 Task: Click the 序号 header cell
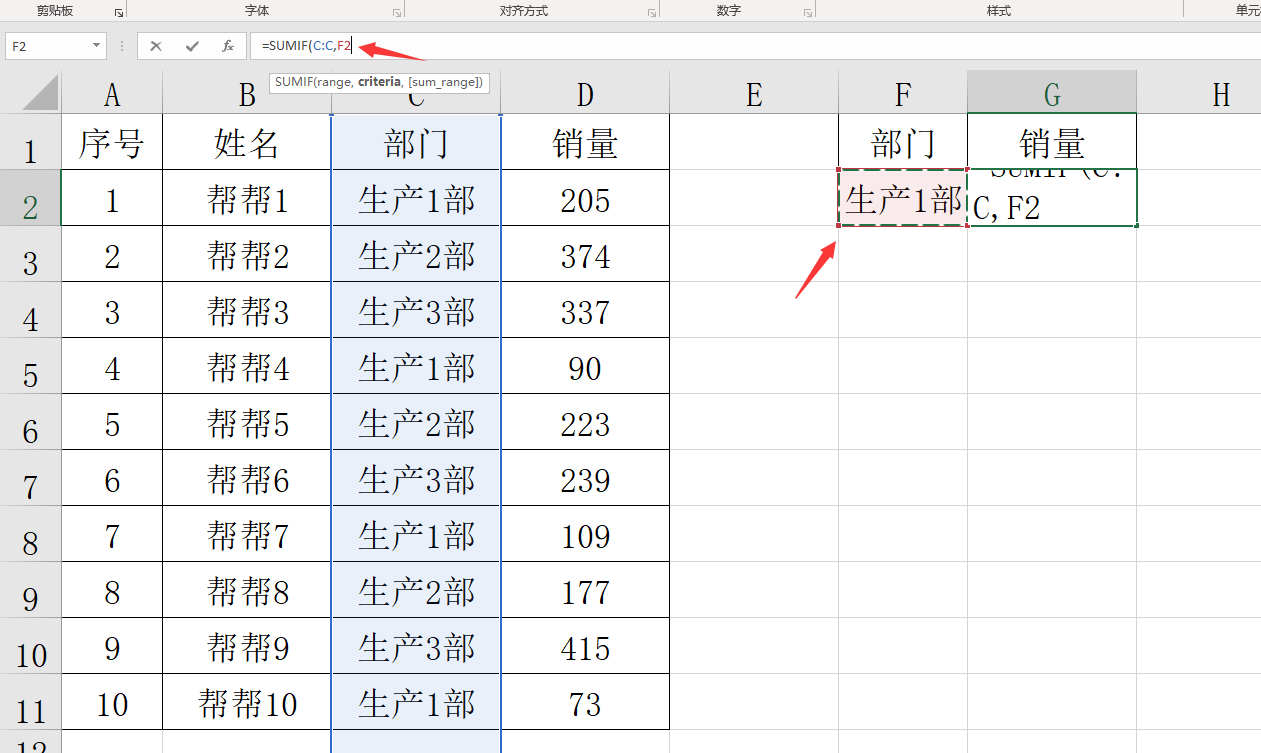112,142
